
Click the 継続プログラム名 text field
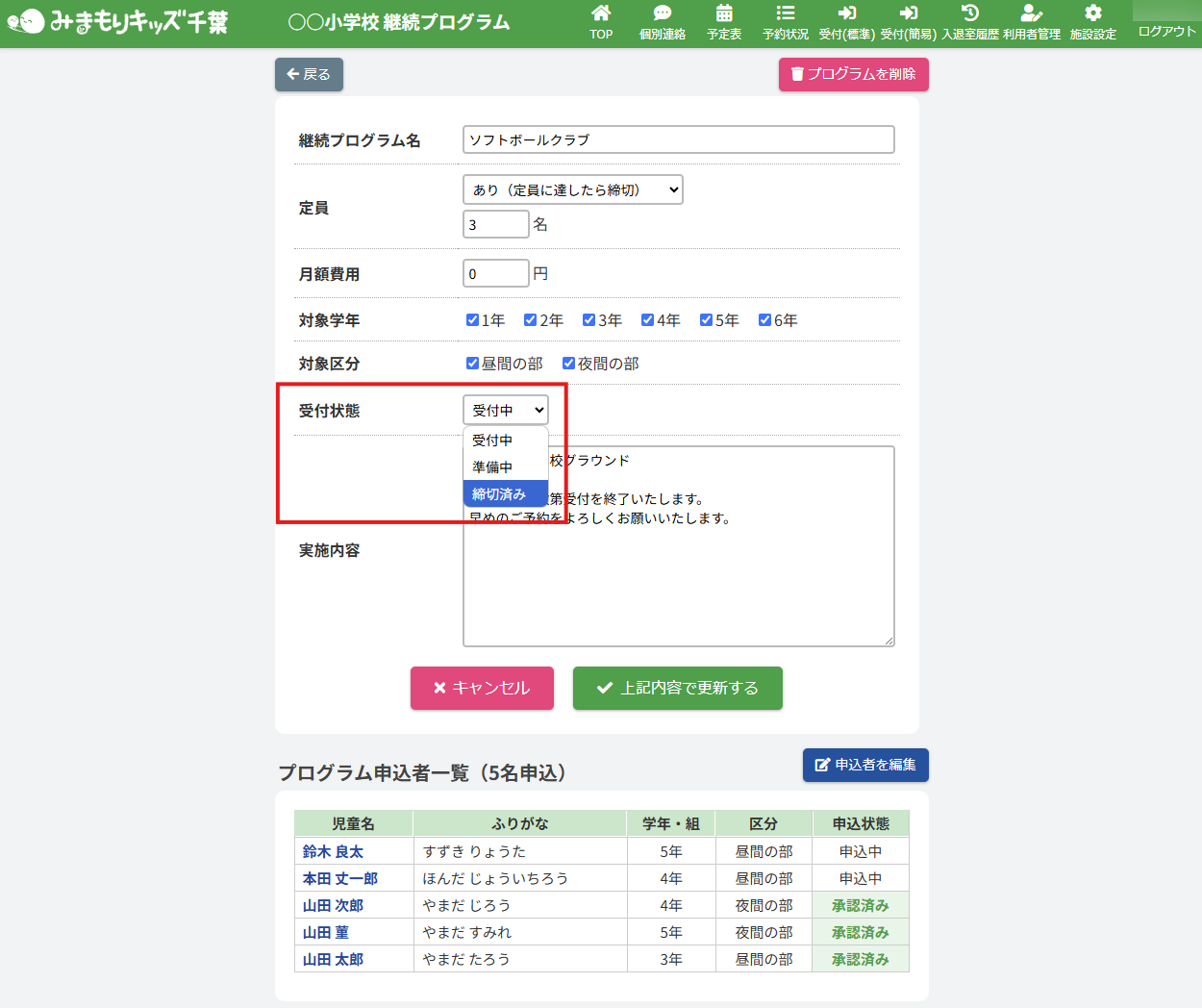(678, 139)
